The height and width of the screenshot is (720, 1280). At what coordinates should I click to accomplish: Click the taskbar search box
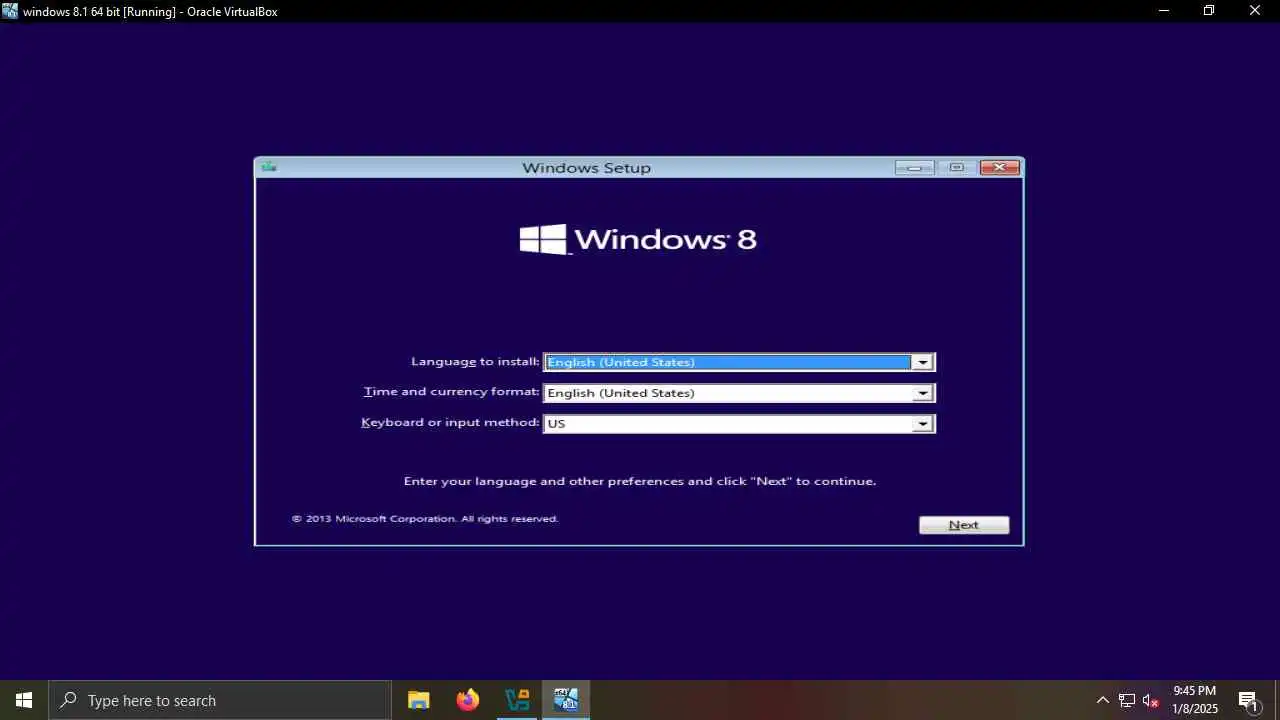220,700
